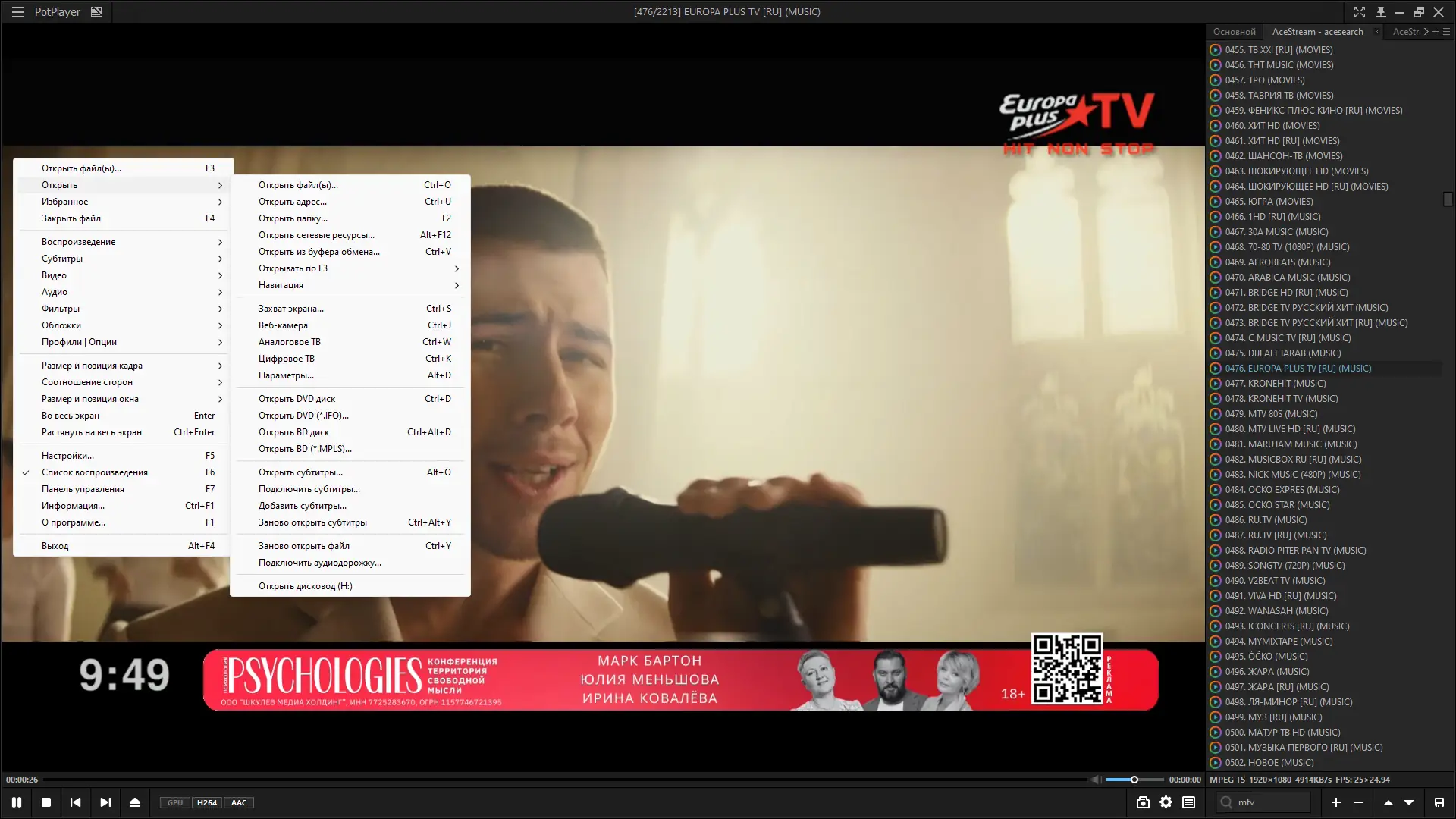Open the gear control panel icon
This screenshot has height=819, width=1456.
pyautogui.click(x=1166, y=802)
